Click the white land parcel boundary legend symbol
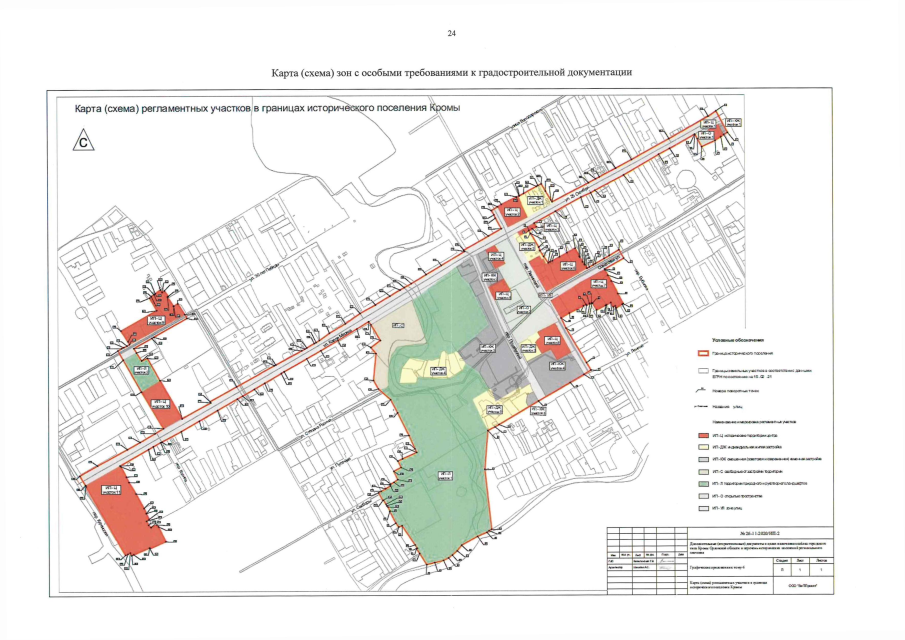The width and height of the screenshot is (905, 640). (x=702, y=371)
